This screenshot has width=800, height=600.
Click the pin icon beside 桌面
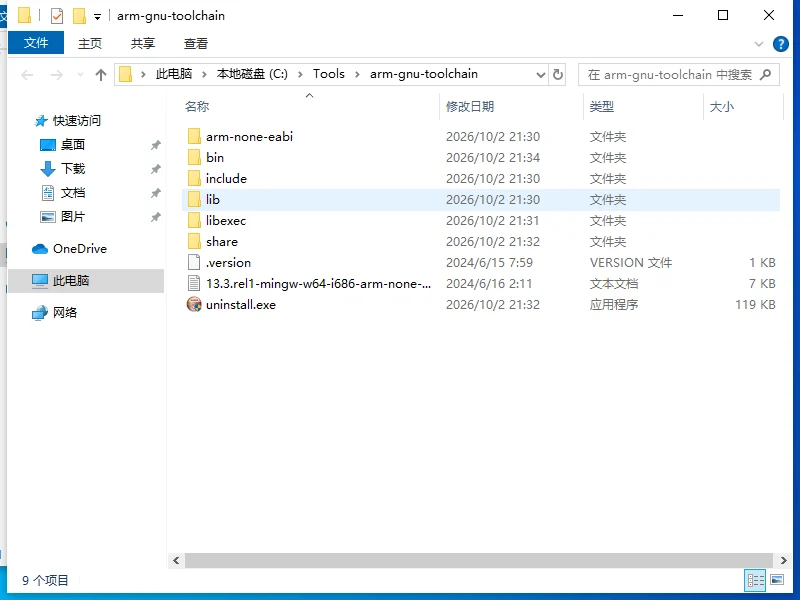(156, 145)
